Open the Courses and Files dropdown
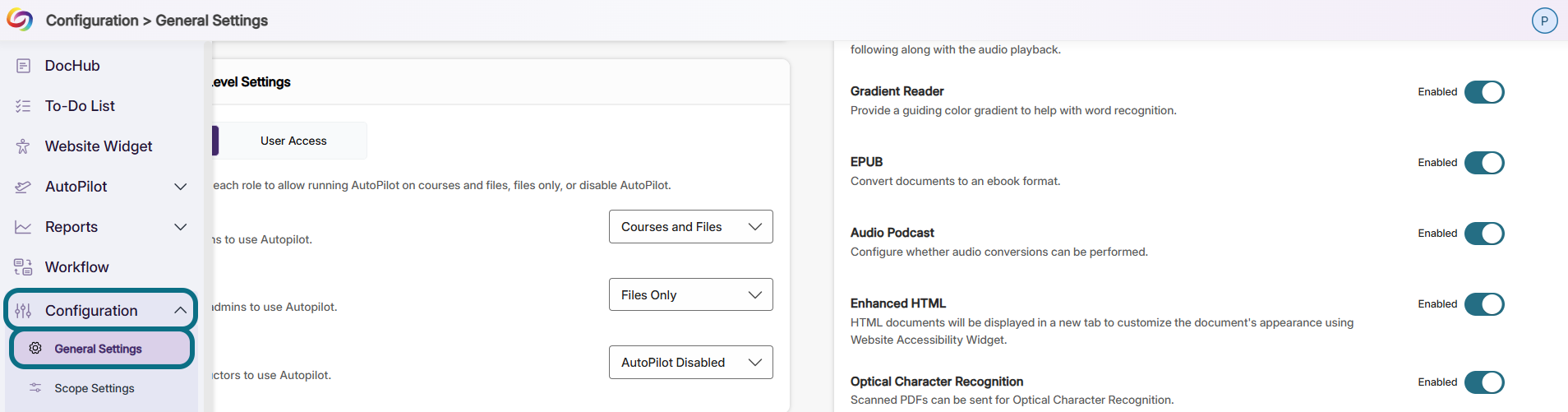The width and height of the screenshot is (1568, 412). 691,227
